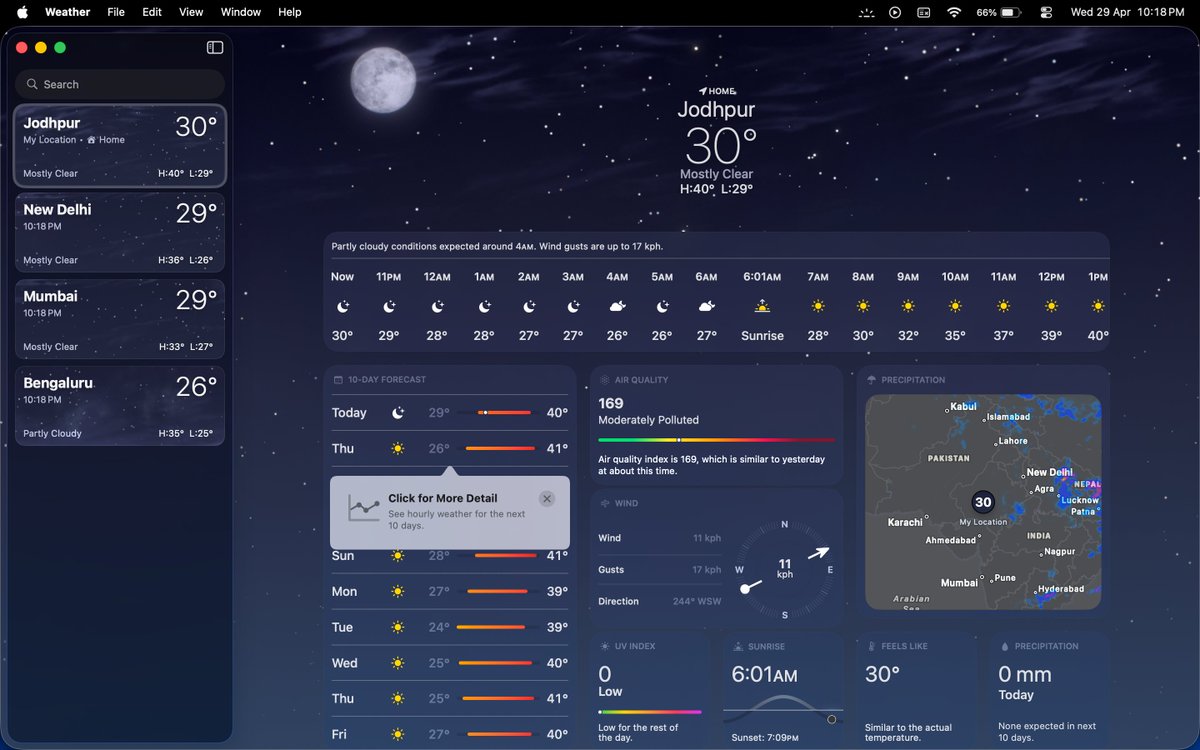The width and height of the screenshot is (1200, 750).
Task: Click the 169 Moderately Polluted reading
Action: coord(648,411)
